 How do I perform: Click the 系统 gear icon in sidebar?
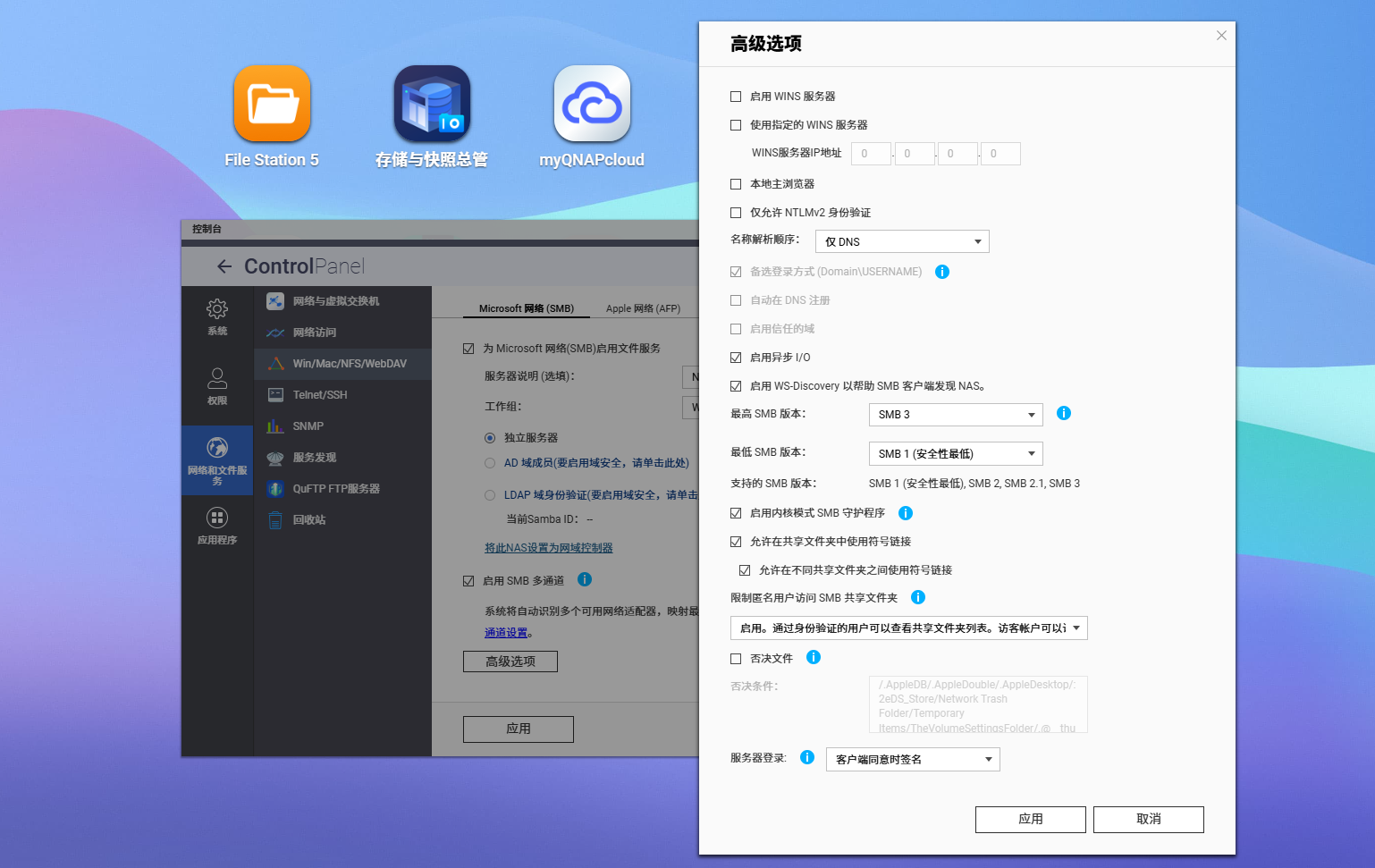(217, 309)
